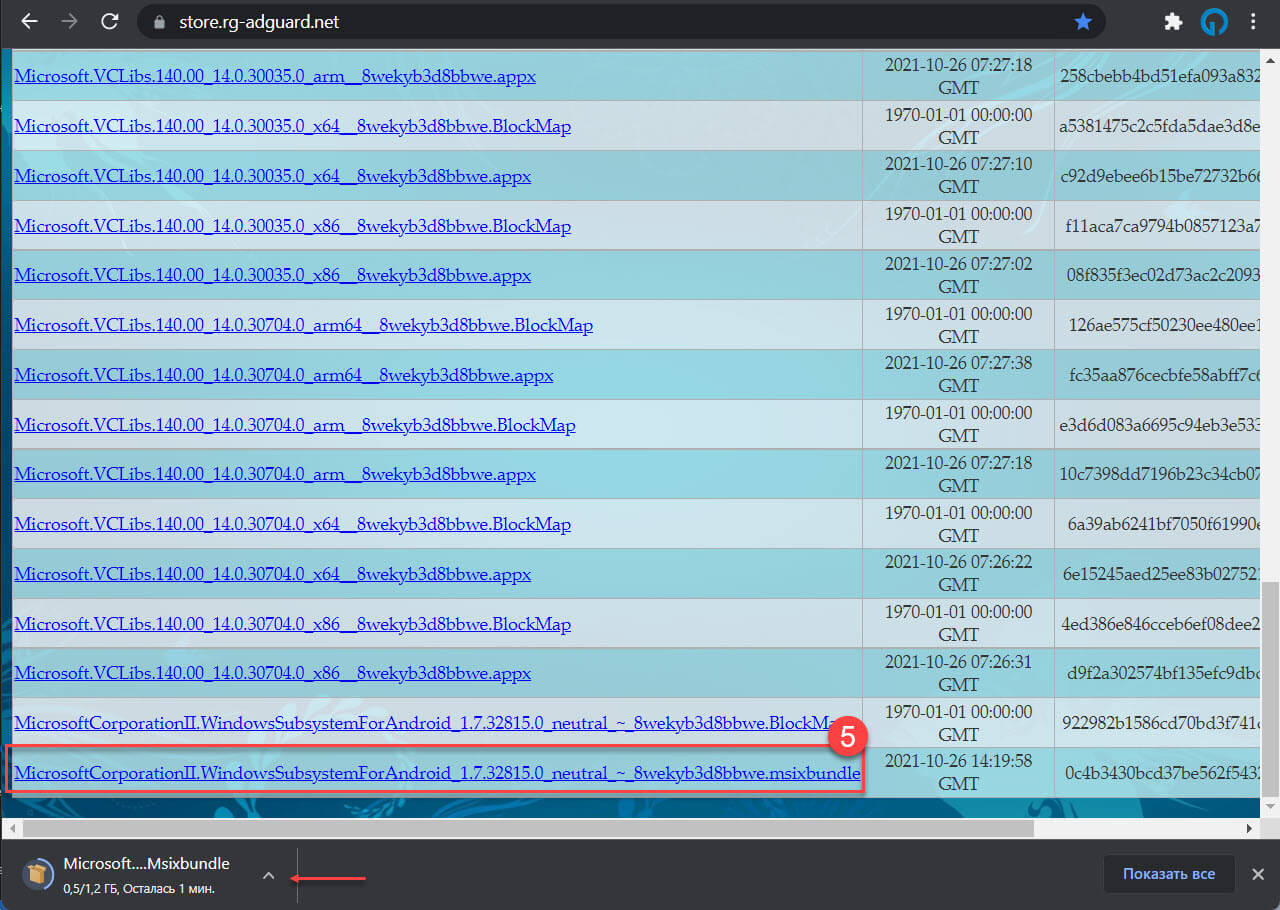This screenshot has width=1280, height=910.
Task: Select hash beginning c92d9ebee6b15be7
Action: point(1160,176)
